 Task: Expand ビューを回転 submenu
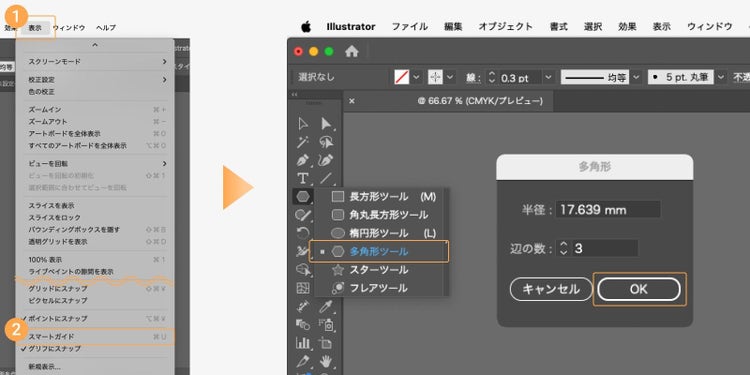pos(95,164)
